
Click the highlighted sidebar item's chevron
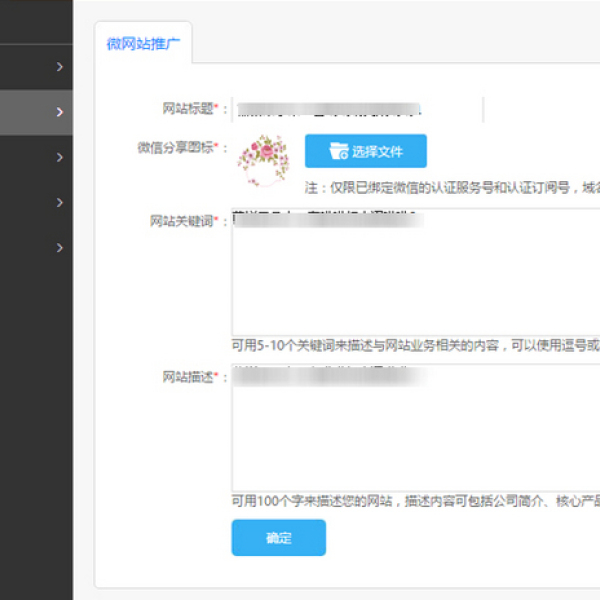coord(60,112)
